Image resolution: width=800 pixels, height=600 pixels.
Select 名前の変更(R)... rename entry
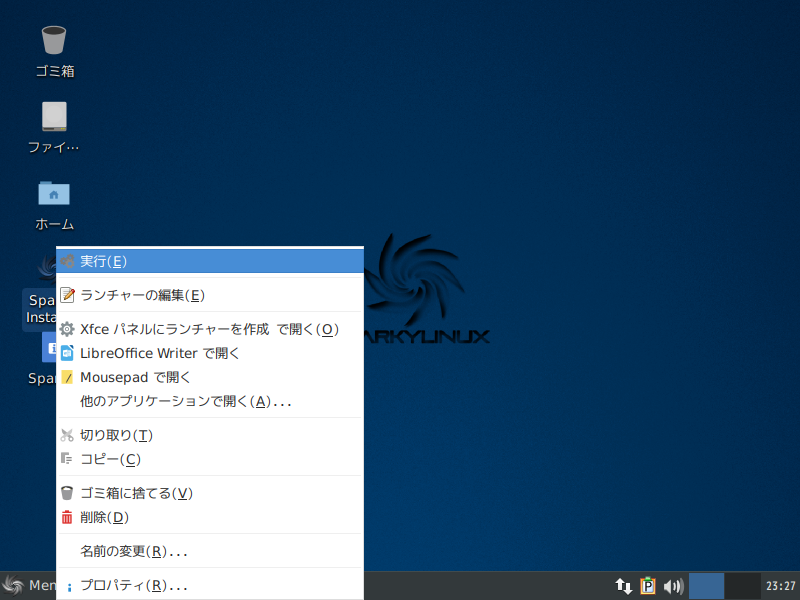210,552
